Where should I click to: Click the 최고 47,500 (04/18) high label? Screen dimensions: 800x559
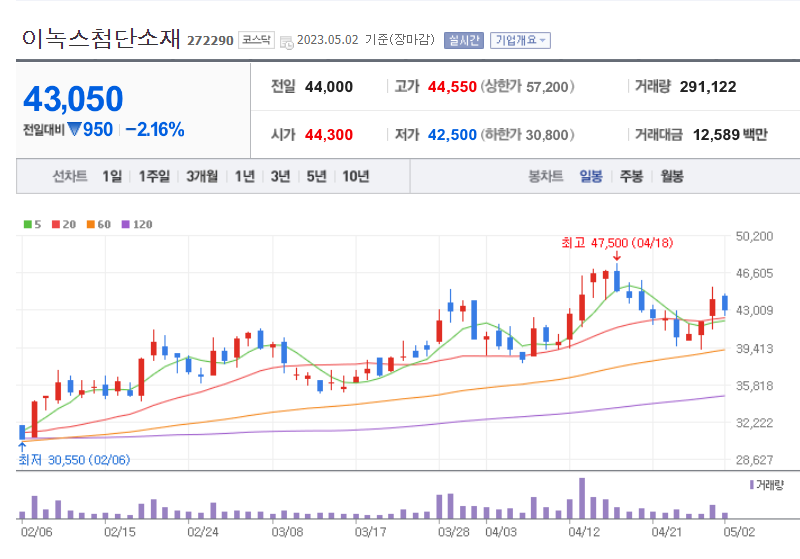tap(617, 243)
